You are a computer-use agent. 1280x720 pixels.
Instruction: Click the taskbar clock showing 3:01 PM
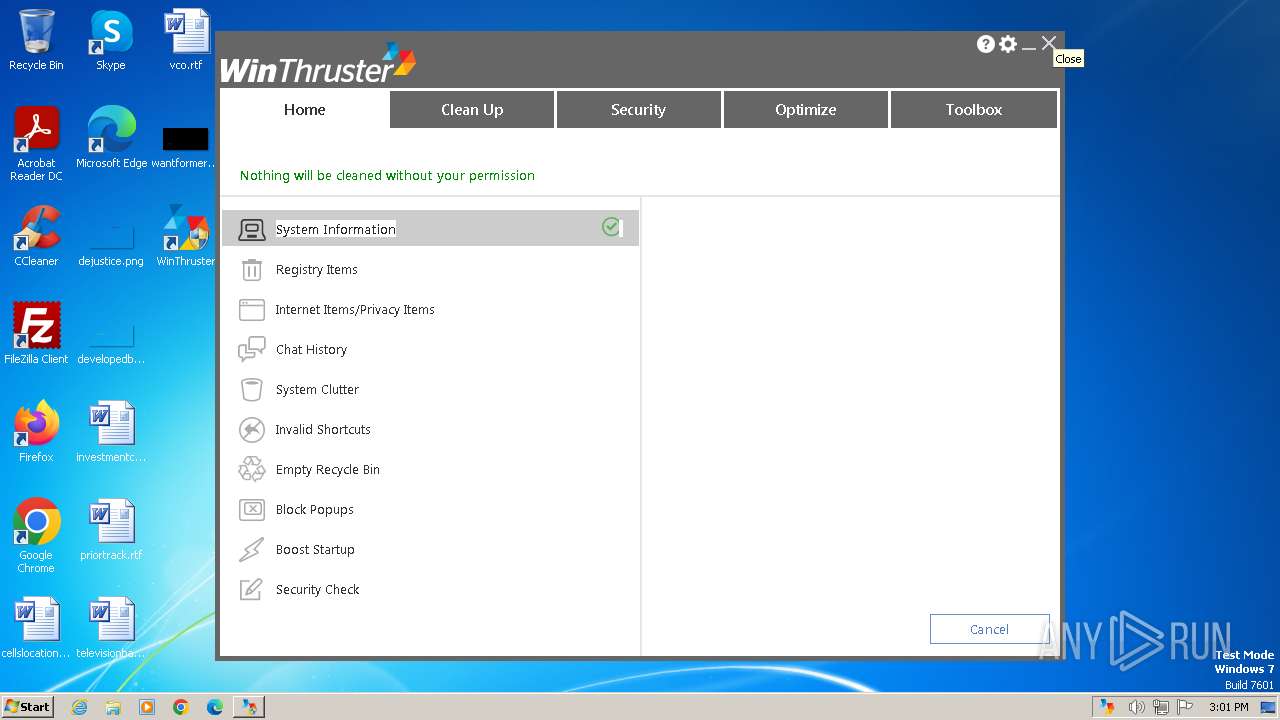(1228, 707)
